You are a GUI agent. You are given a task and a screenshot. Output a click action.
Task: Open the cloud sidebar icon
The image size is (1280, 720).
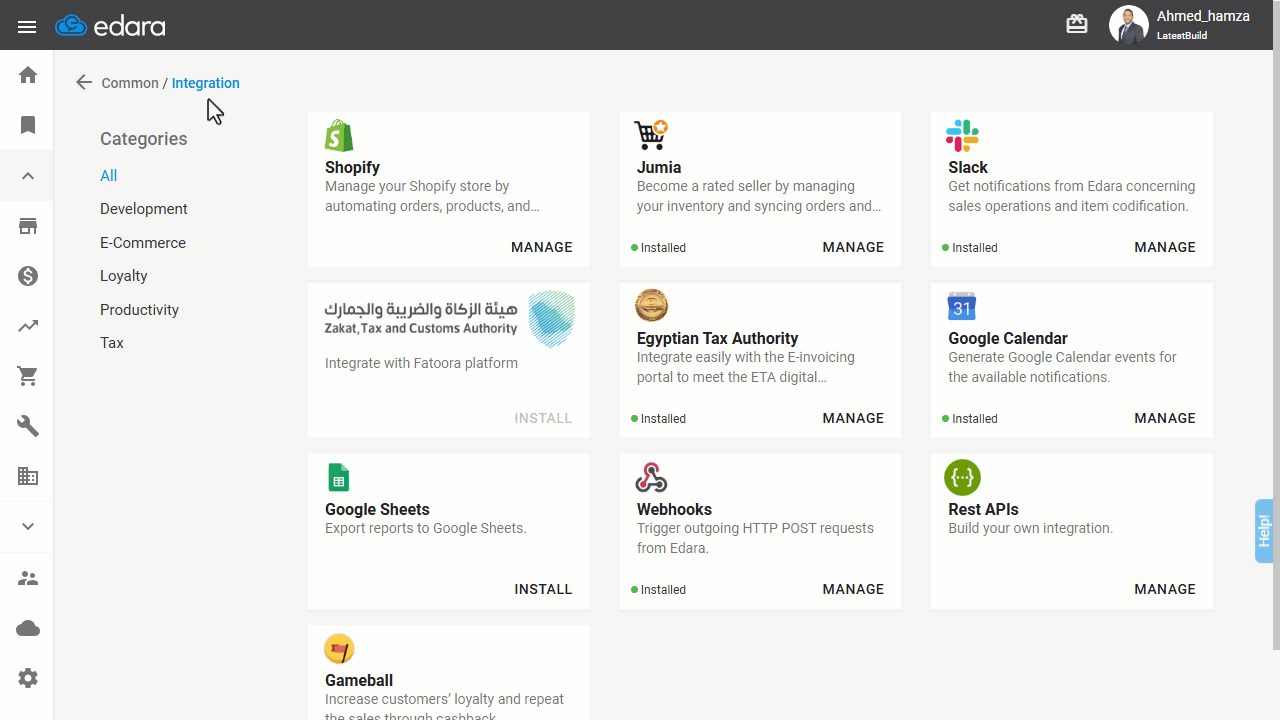(x=28, y=628)
